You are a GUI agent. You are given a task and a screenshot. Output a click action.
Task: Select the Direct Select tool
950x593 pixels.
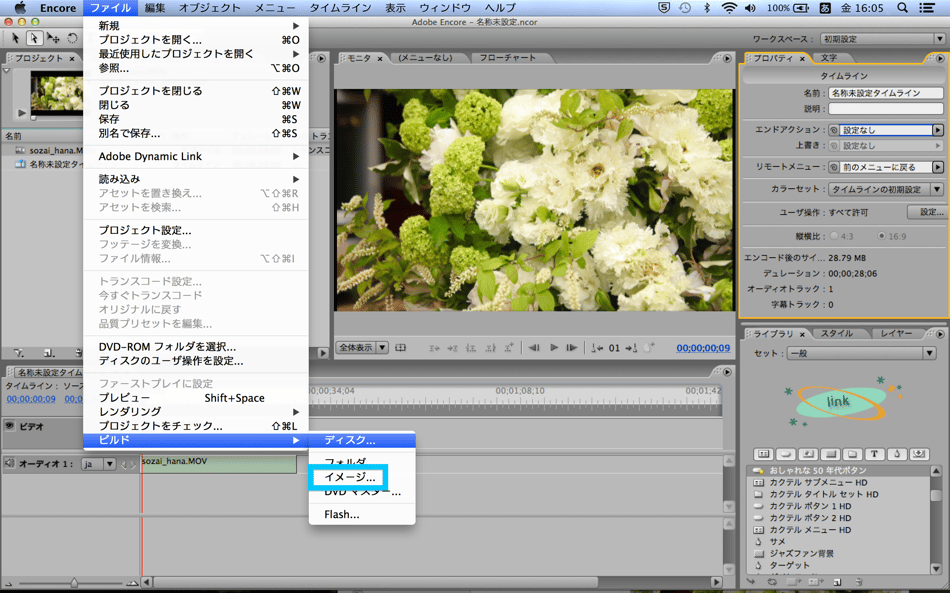tap(34, 38)
